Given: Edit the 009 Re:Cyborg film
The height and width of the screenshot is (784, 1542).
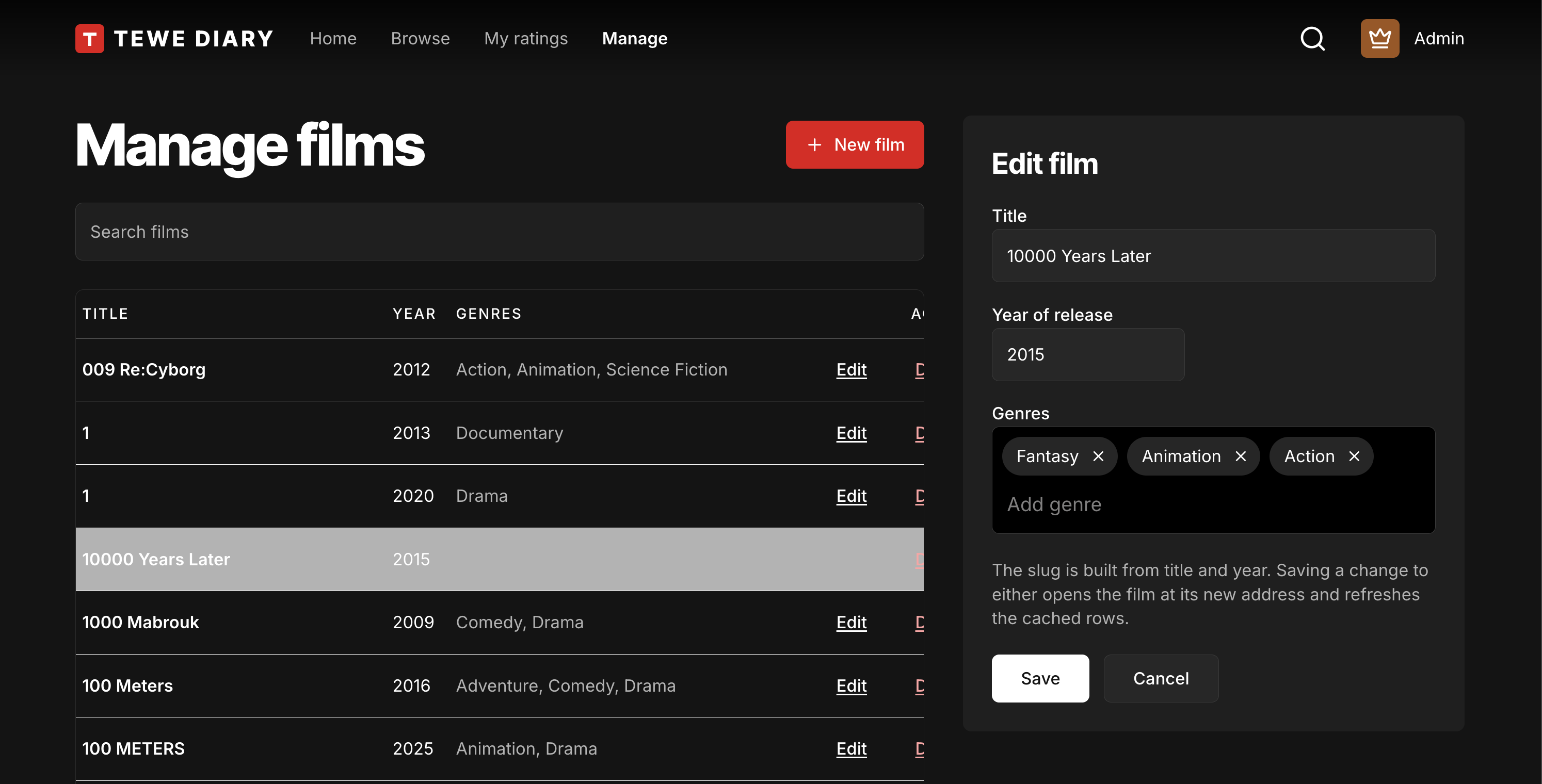Looking at the screenshot, I should pos(851,369).
